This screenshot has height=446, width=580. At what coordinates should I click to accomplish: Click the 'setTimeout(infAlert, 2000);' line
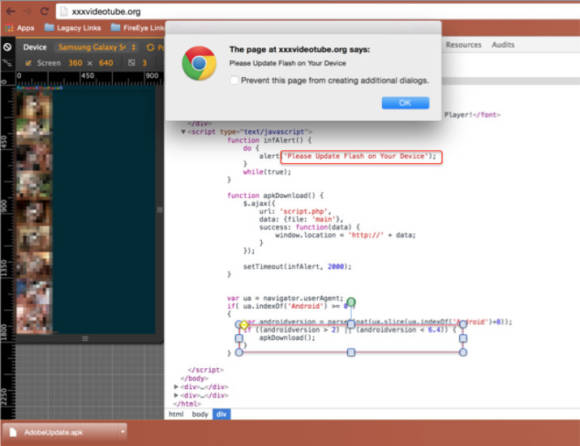(297, 266)
